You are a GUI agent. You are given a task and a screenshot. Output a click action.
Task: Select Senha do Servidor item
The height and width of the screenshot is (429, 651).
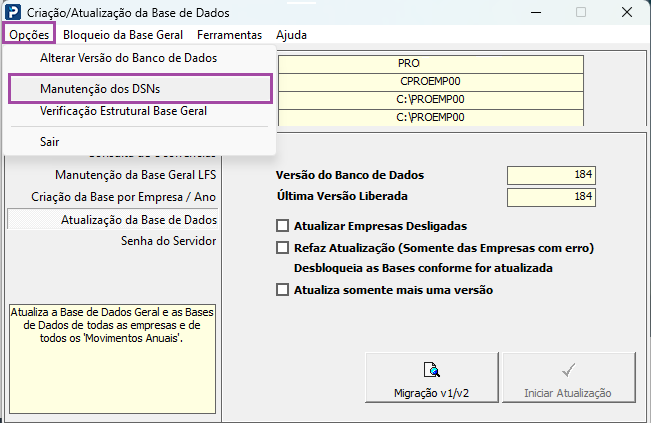168,241
